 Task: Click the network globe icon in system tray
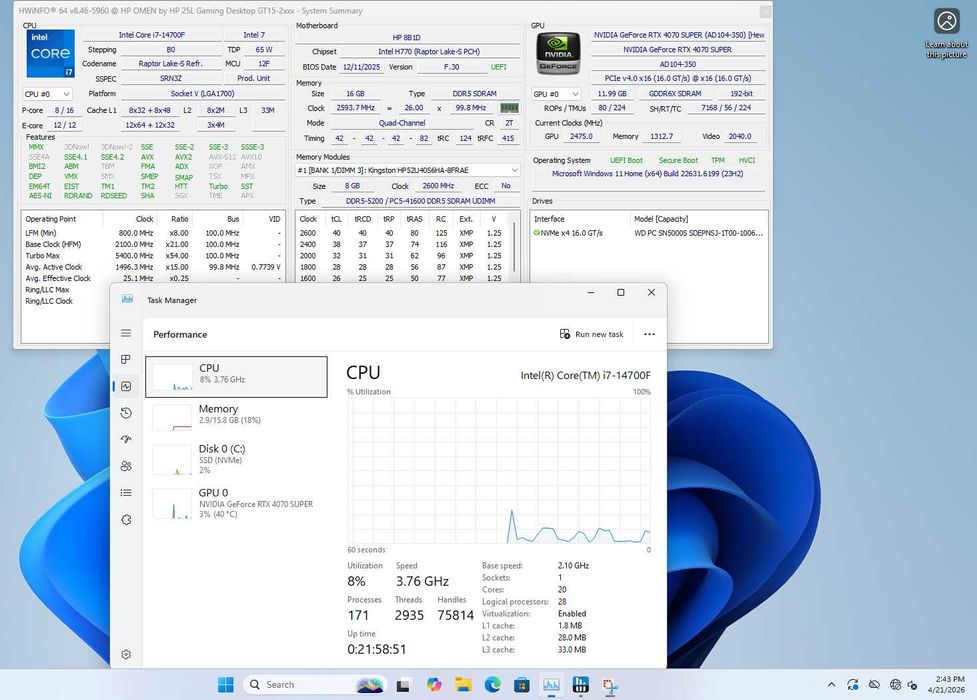[x=895, y=684]
